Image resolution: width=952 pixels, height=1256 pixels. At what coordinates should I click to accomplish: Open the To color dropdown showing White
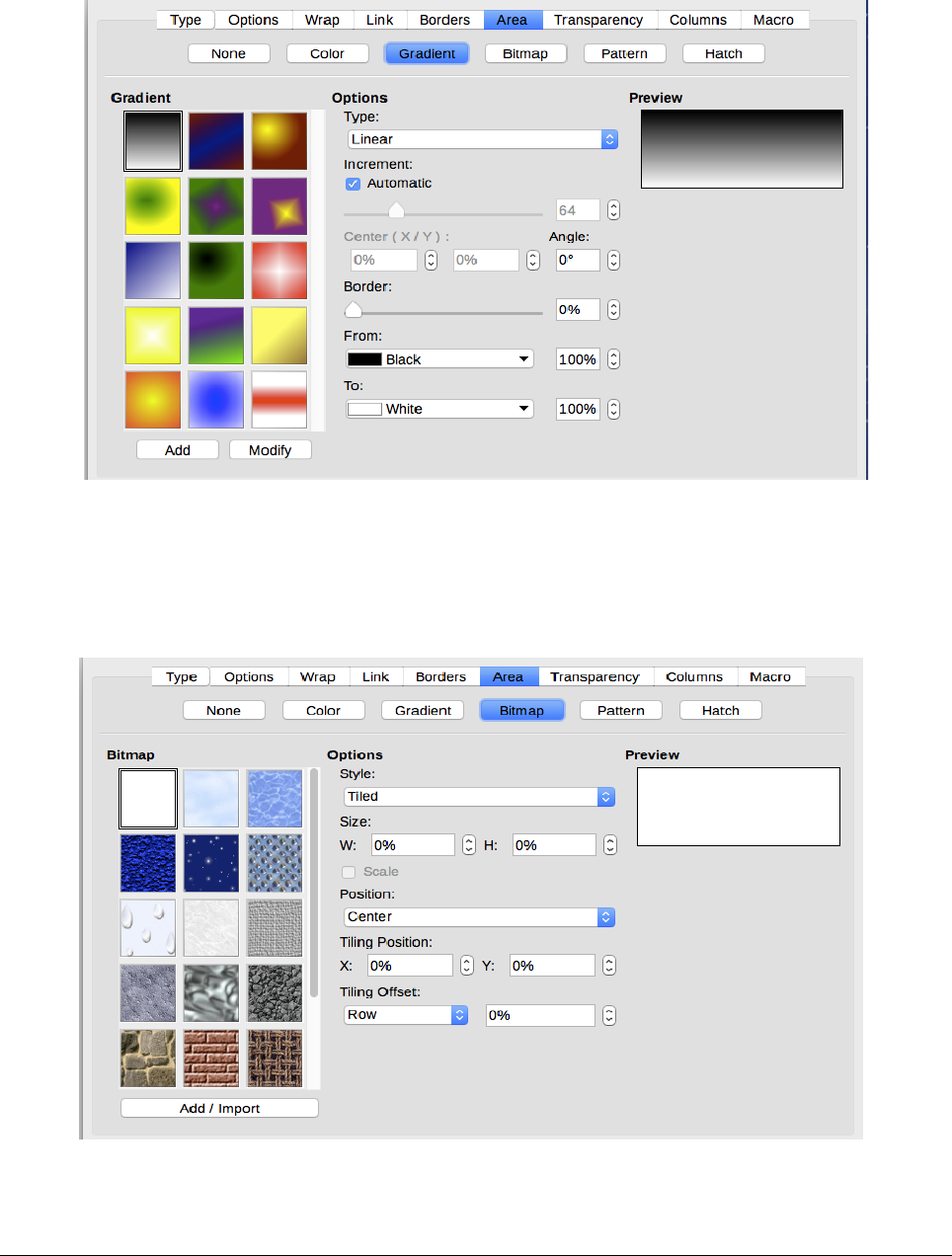tap(439, 409)
